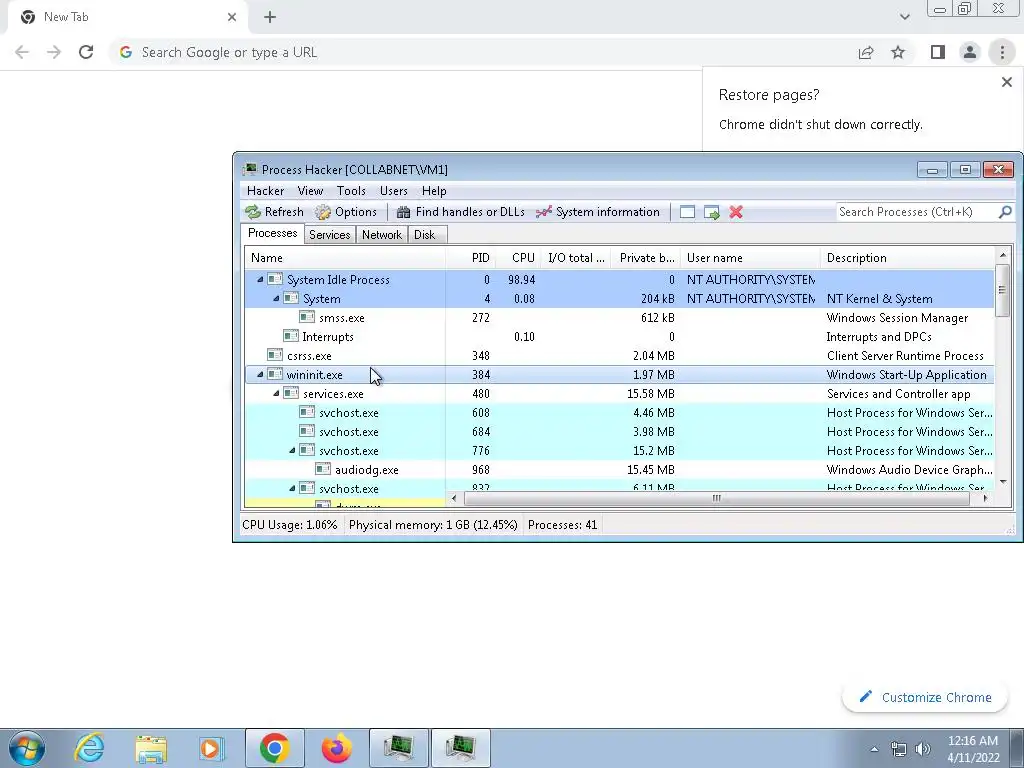Sort by the Name column header

click(x=345, y=258)
